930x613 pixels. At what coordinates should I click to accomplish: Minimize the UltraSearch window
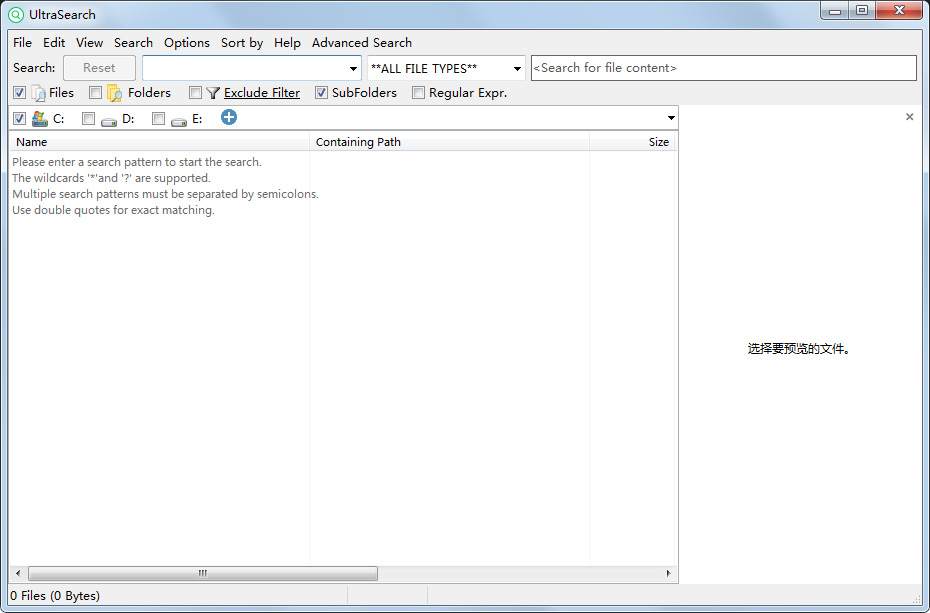[x=835, y=10]
